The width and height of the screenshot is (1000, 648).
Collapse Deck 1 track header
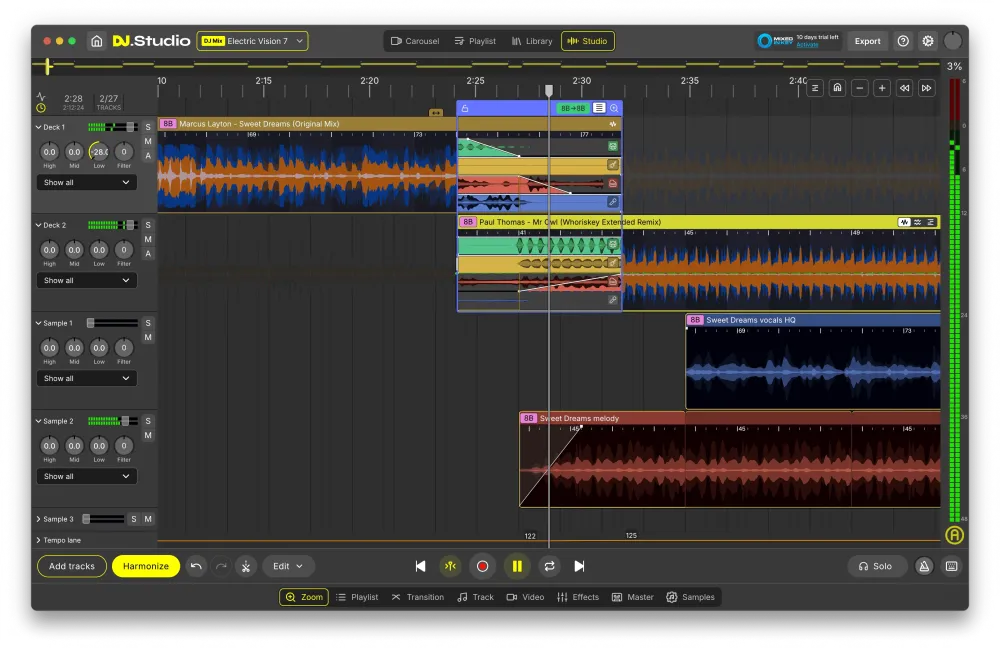tap(38, 127)
